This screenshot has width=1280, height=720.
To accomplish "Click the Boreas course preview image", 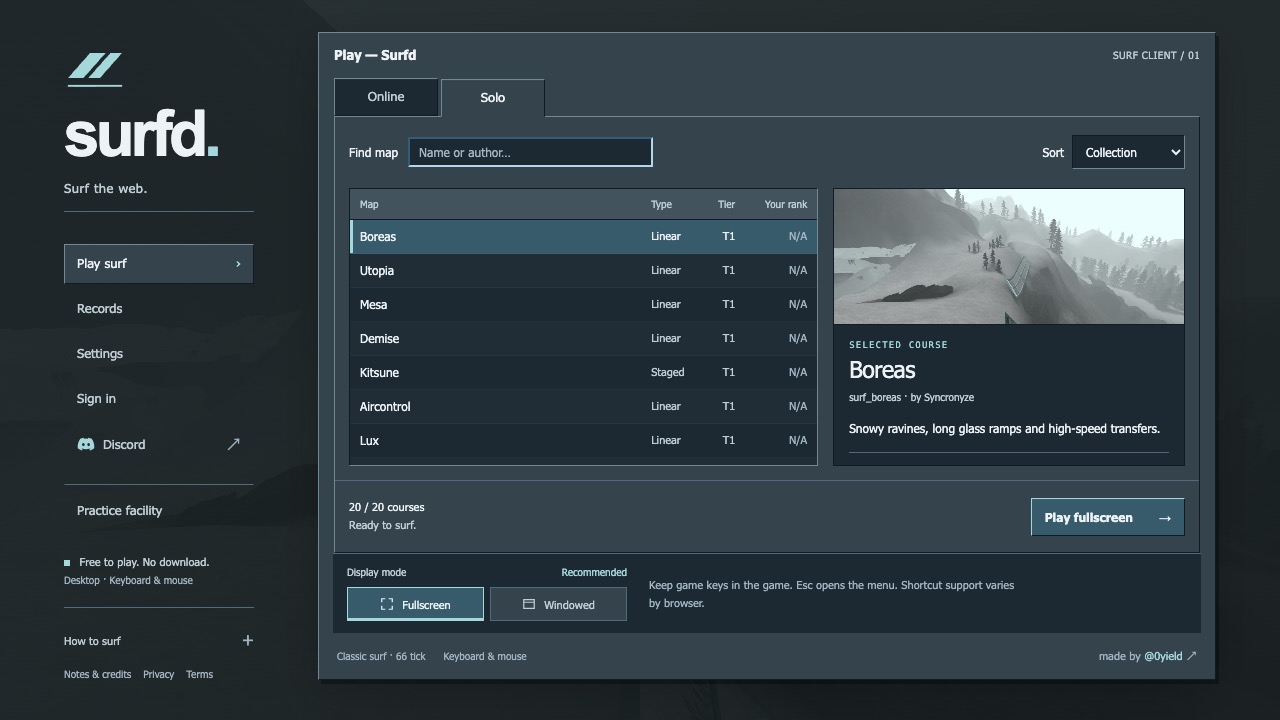I will coord(1009,256).
